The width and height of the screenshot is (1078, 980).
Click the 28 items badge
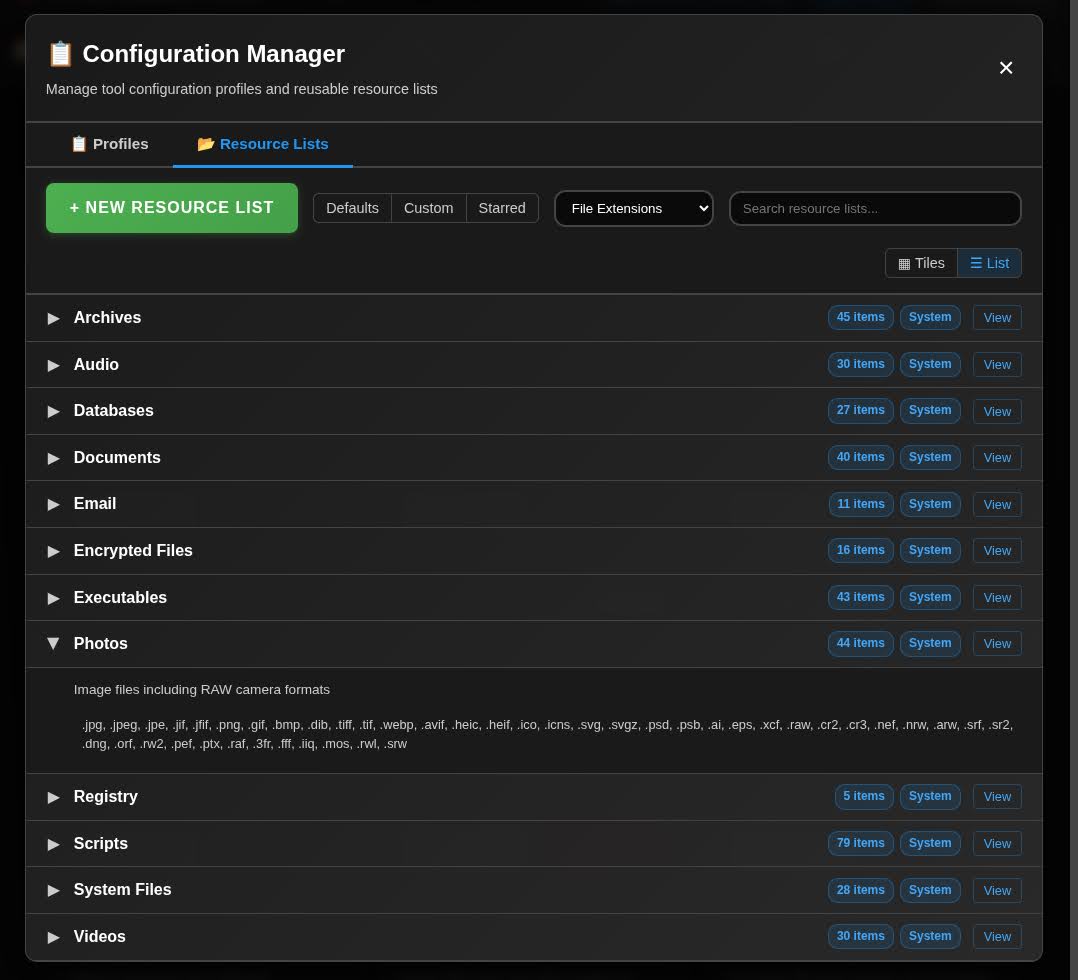point(860,889)
